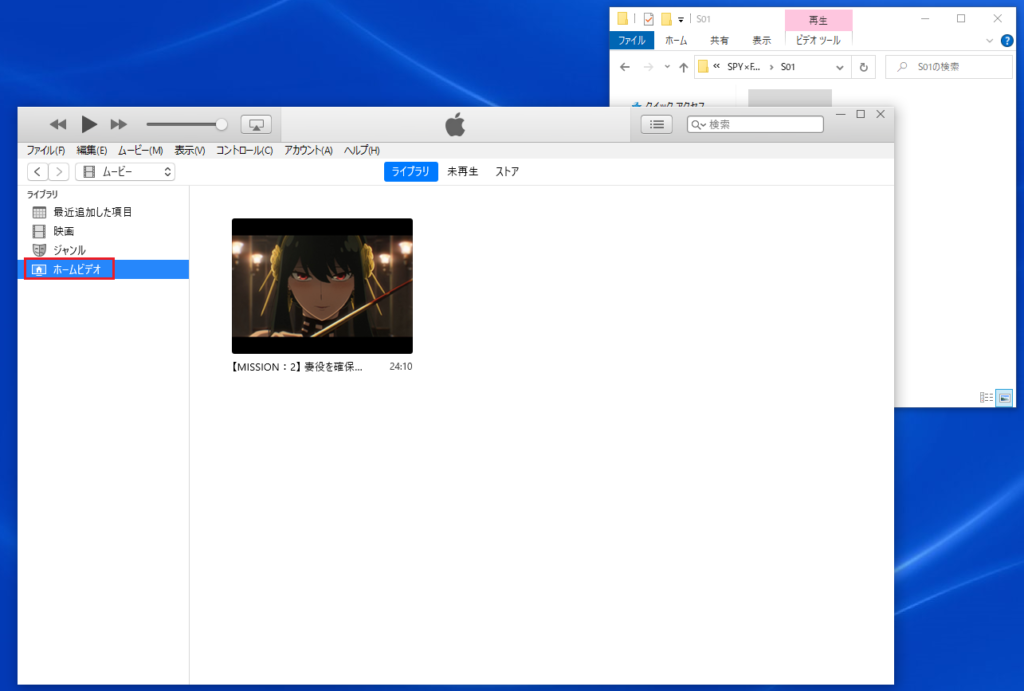1024x691 pixels.
Task: Open the ファイル(F) menu in iTunes
Action: tap(46, 150)
